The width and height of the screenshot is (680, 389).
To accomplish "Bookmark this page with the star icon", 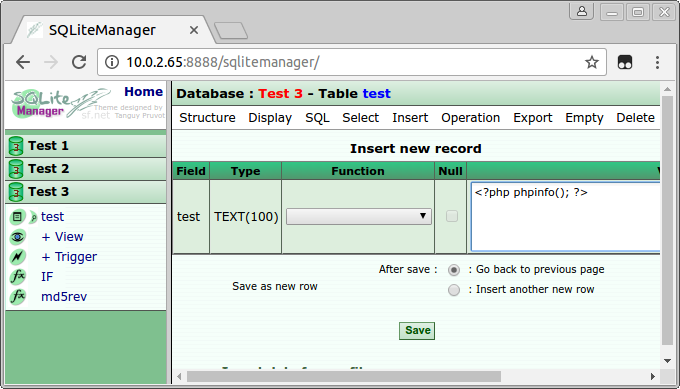I will pyautogui.click(x=592, y=62).
